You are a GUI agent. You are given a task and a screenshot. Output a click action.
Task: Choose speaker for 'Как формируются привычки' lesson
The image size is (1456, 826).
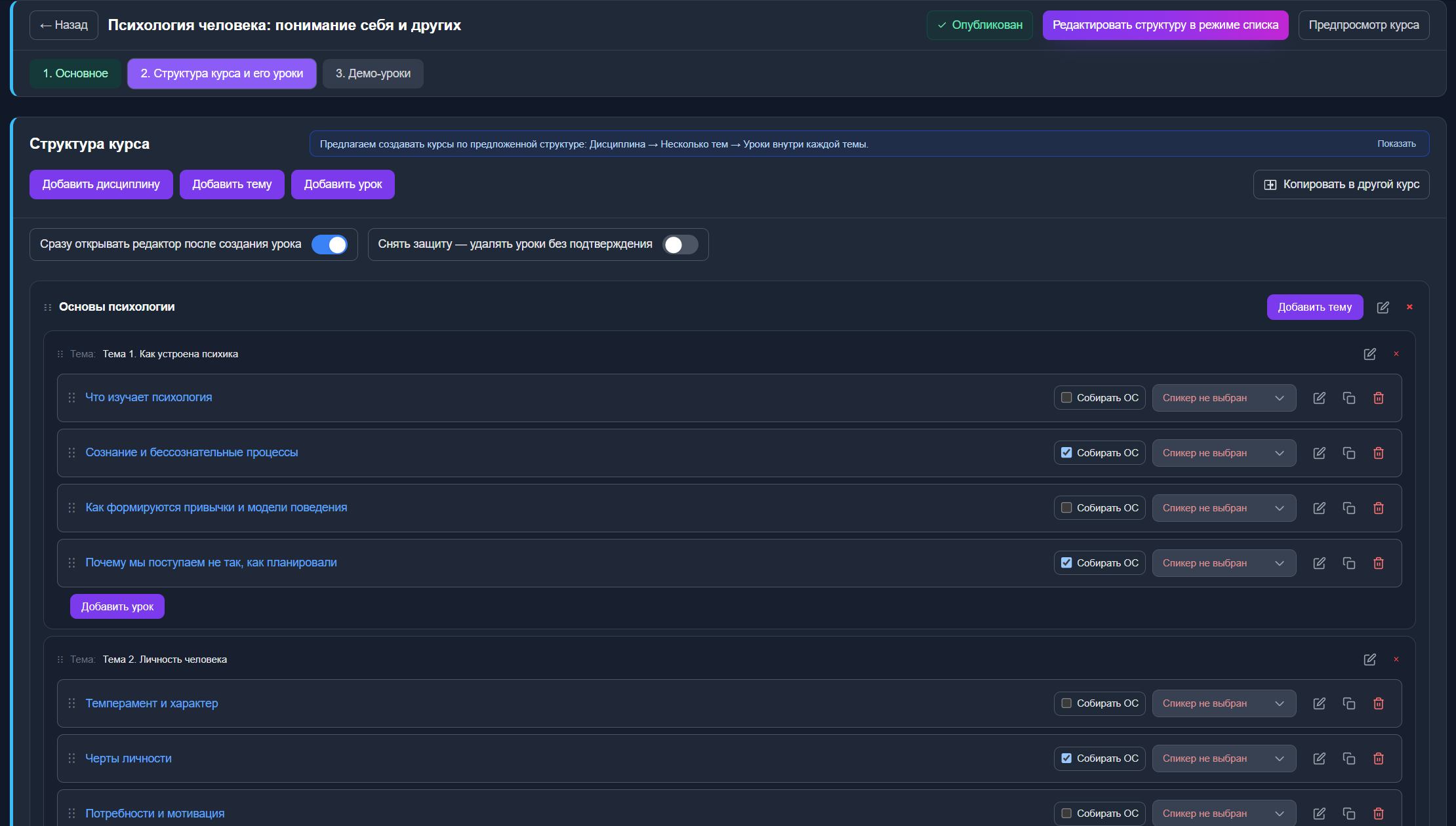(x=1224, y=508)
